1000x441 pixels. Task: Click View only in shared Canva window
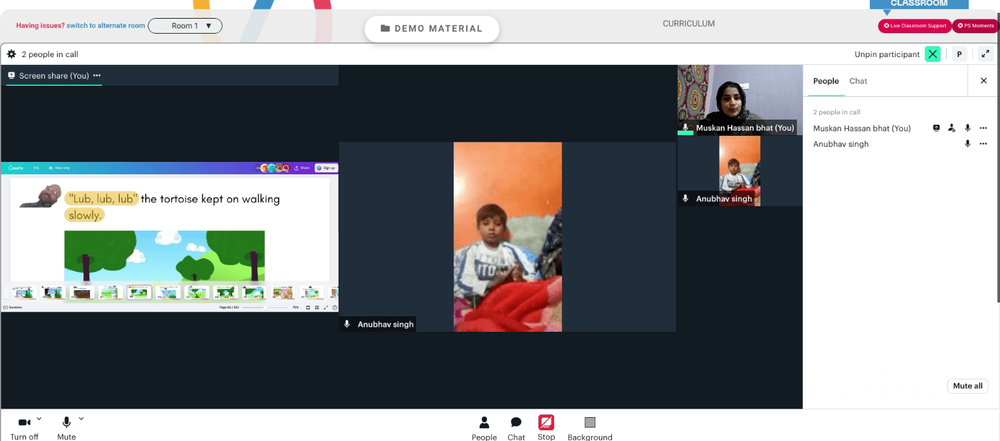pos(61,168)
